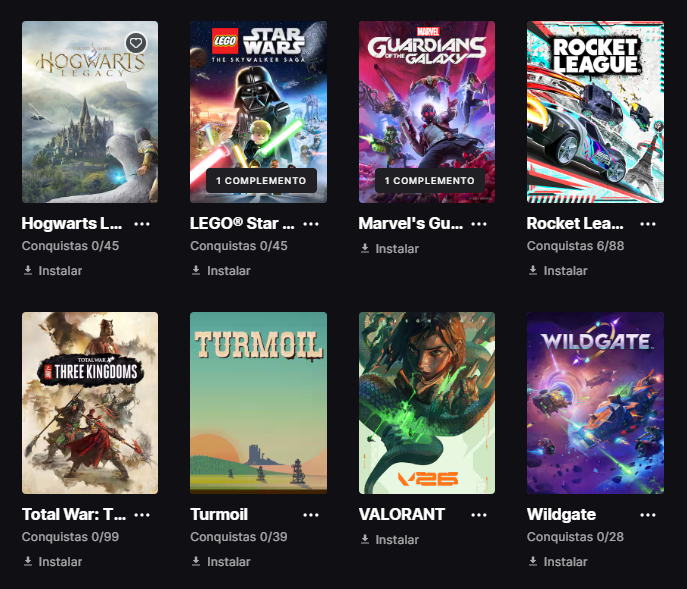This screenshot has height=589, width=687.
Task: Click Instalar under Rocket League
Action: tap(558, 270)
